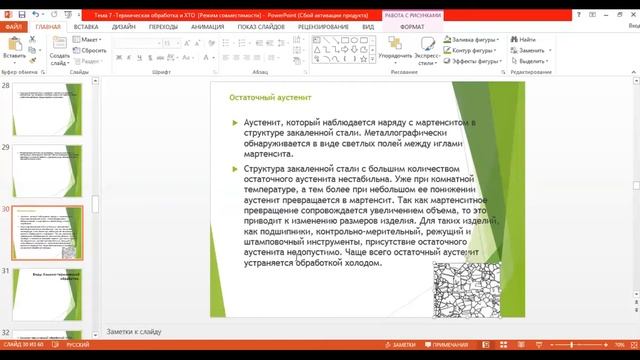Toggle text shadow (S) formatting

pyautogui.click(x=150, y=58)
